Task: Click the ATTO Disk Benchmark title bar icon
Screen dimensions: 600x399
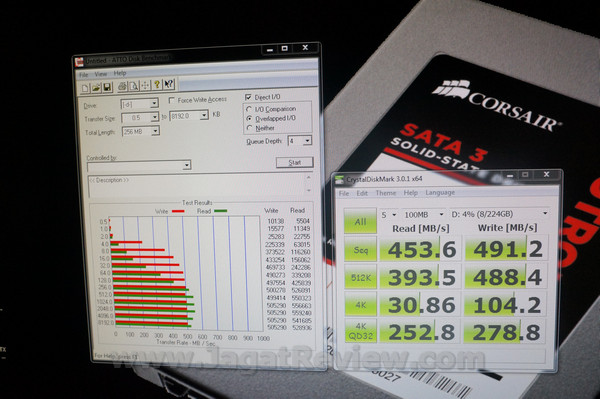Action: [x=79, y=62]
